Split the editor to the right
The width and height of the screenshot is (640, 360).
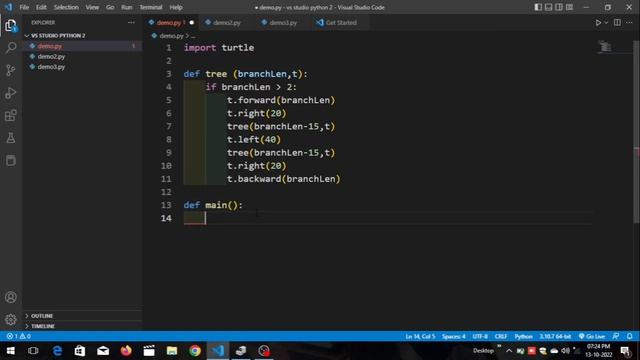coord(617,23)
